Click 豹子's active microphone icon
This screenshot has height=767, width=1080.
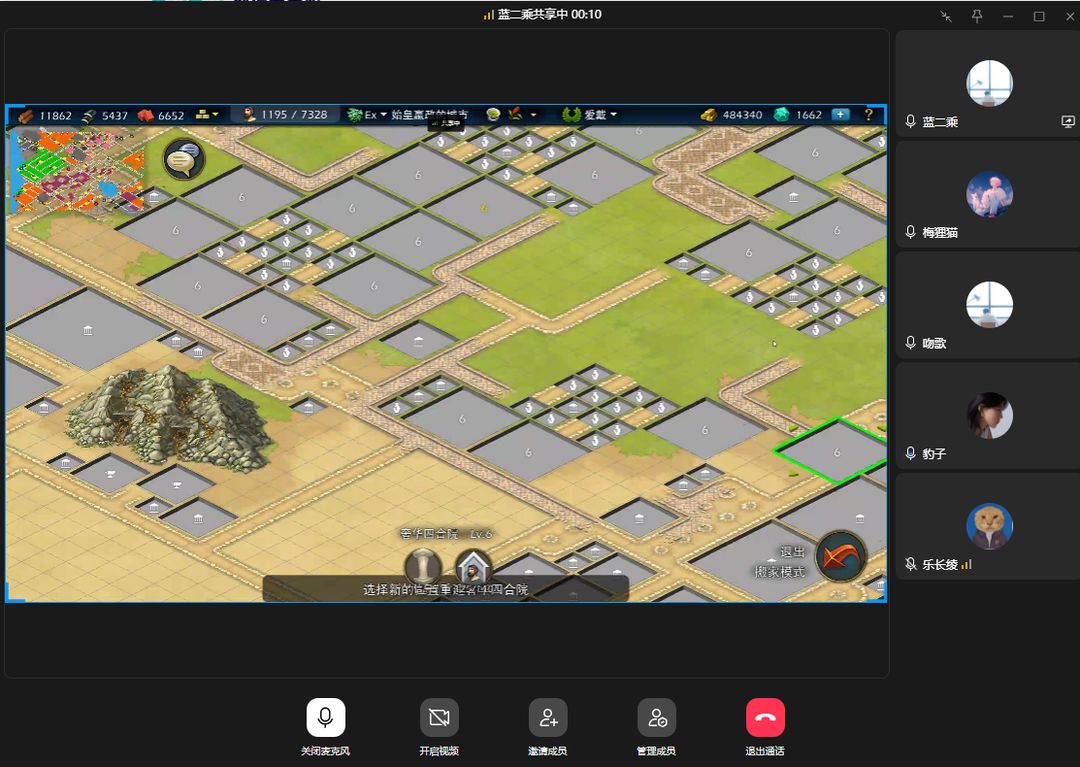click(x=911, y=454)
